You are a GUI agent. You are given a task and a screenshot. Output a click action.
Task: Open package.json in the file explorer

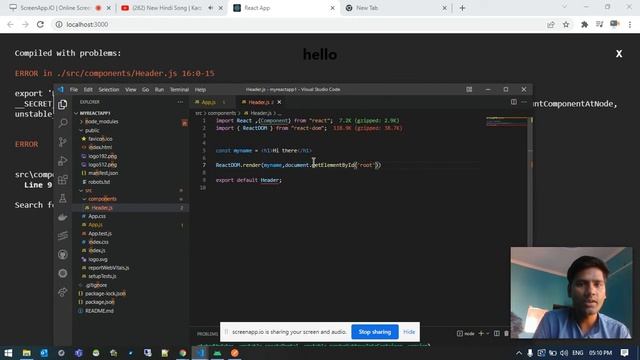100,302
